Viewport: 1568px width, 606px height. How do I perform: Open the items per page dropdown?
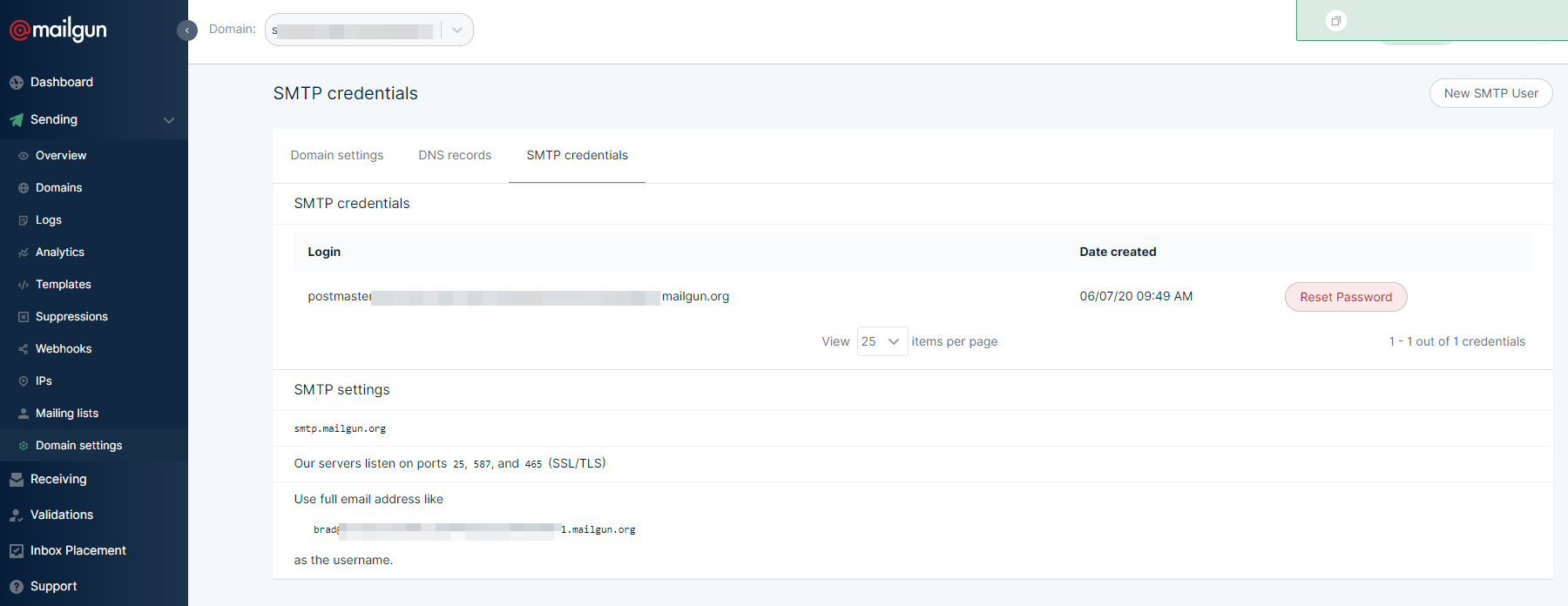pos(882,341)
